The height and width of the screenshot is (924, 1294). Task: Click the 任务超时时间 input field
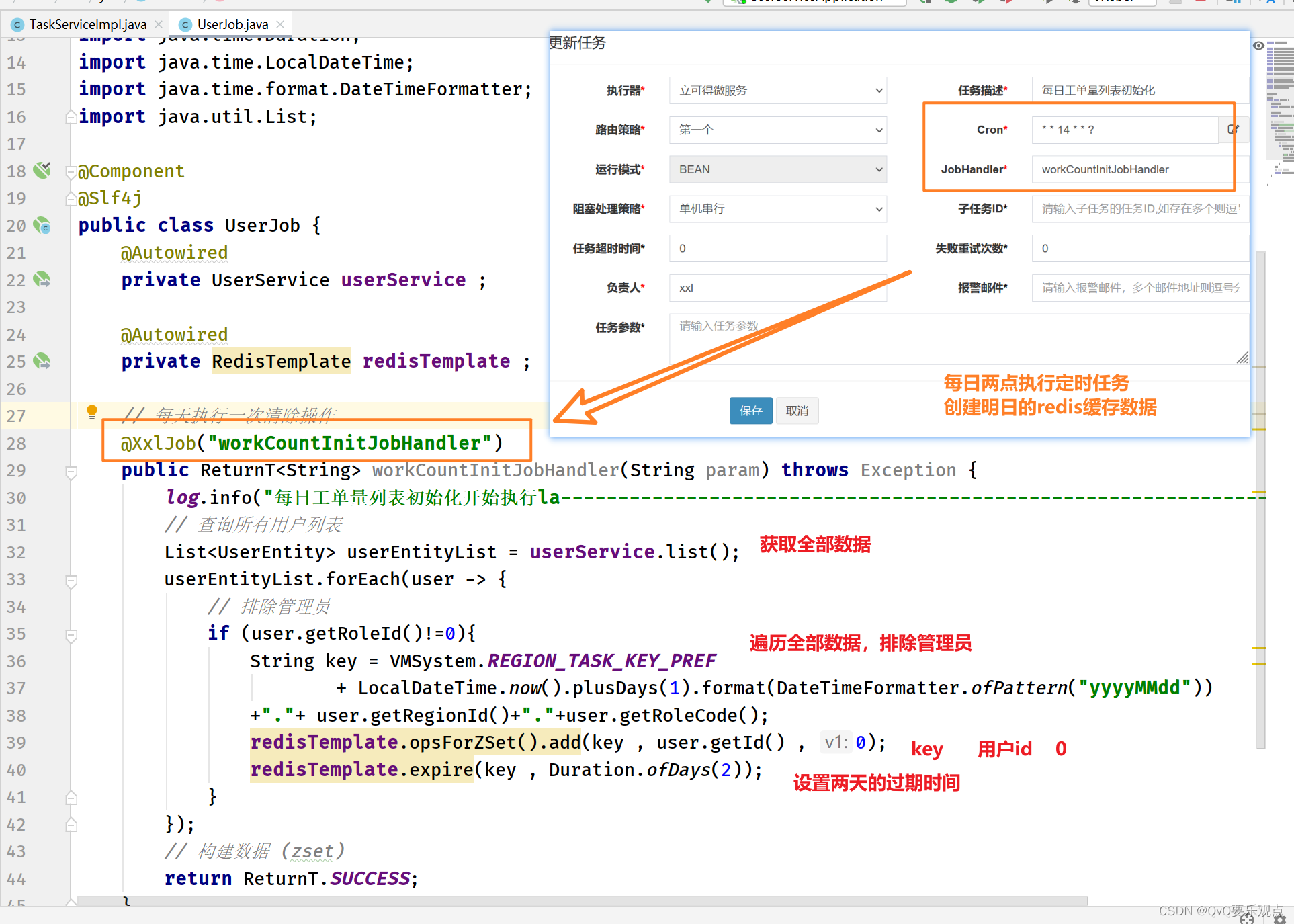(x=778, y=249)
